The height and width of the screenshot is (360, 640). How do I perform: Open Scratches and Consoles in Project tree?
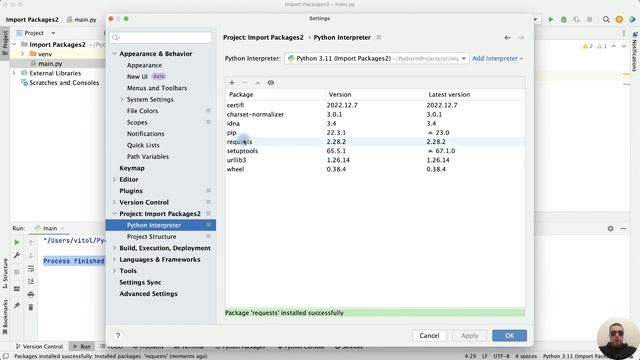(x=64, y=82)
